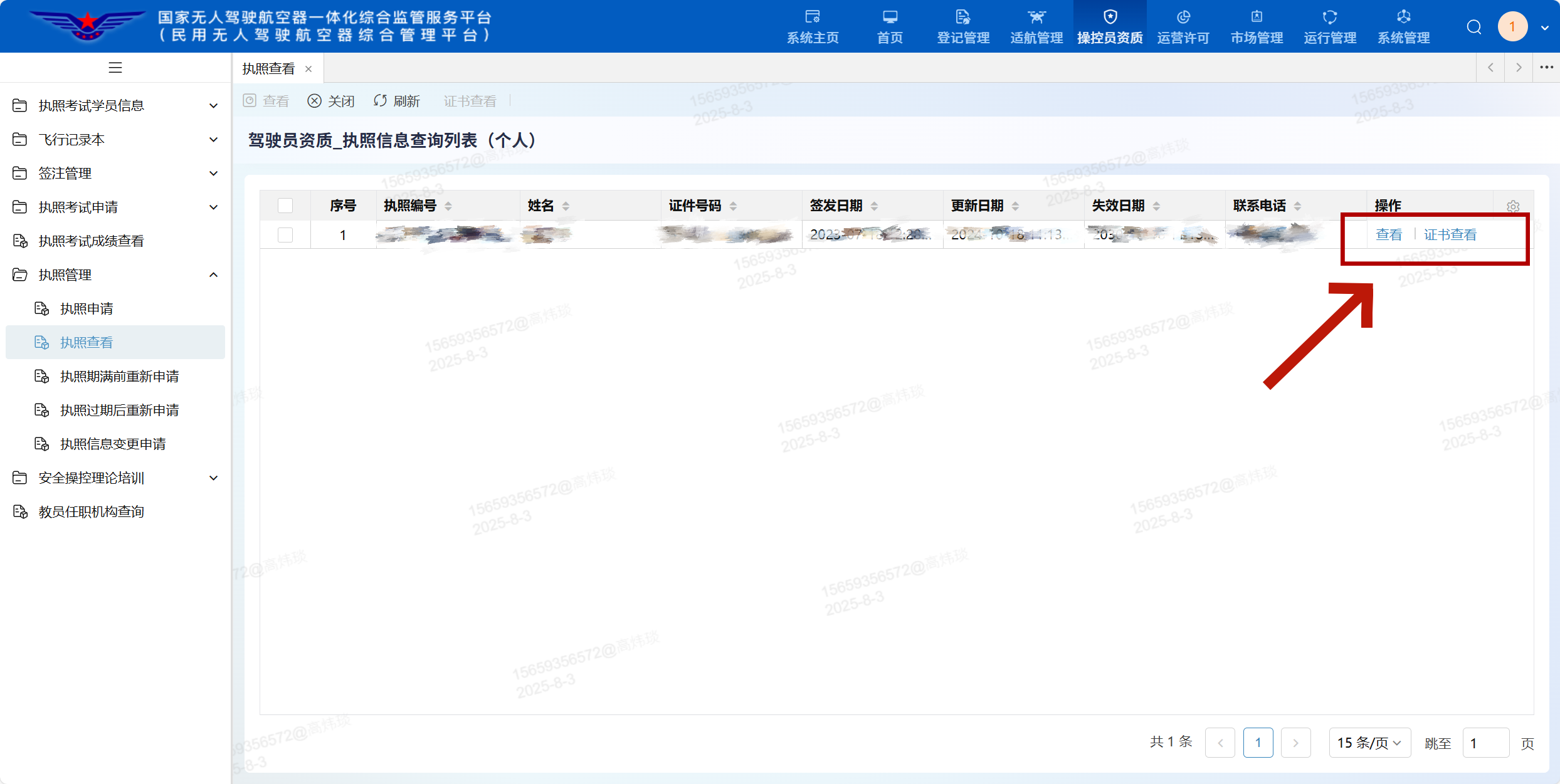The height and width of the screenshot is (784, 1560).
Task: Tick the select-all checkbox in table header
Action: tap(285, 206)
